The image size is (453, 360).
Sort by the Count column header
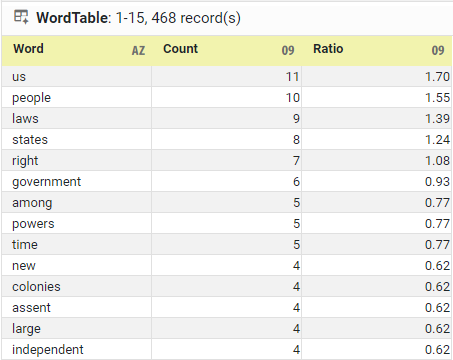(x=180, y=49)
